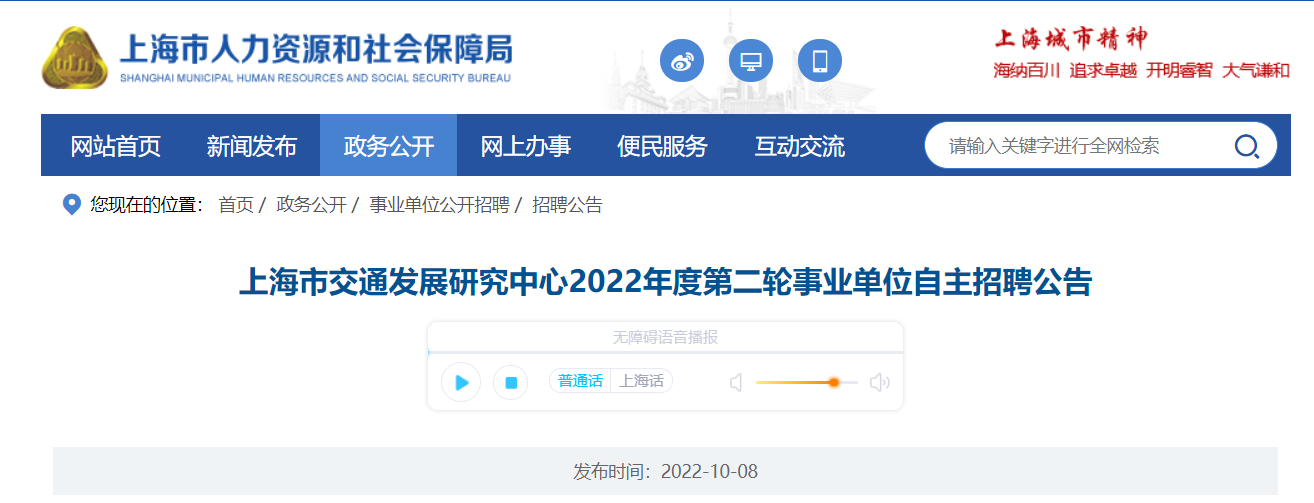Image resolution: width=1314 pixels, height=503 pixels.
Task: Open the mobile phone version icon
Action: (x=820, y=62)
